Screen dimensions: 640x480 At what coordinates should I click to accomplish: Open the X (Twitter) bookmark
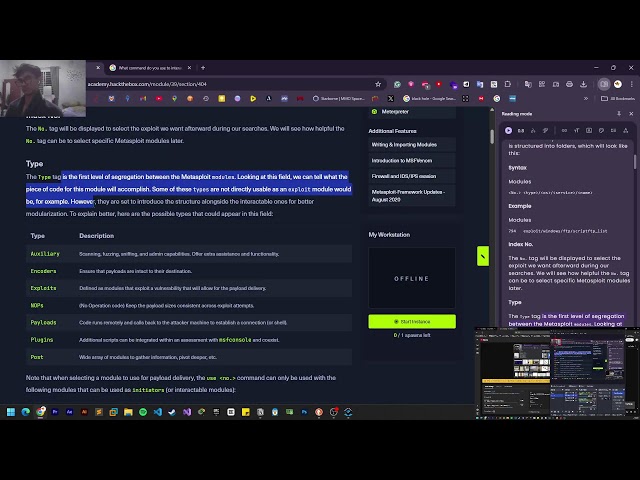tap(391, 98)
